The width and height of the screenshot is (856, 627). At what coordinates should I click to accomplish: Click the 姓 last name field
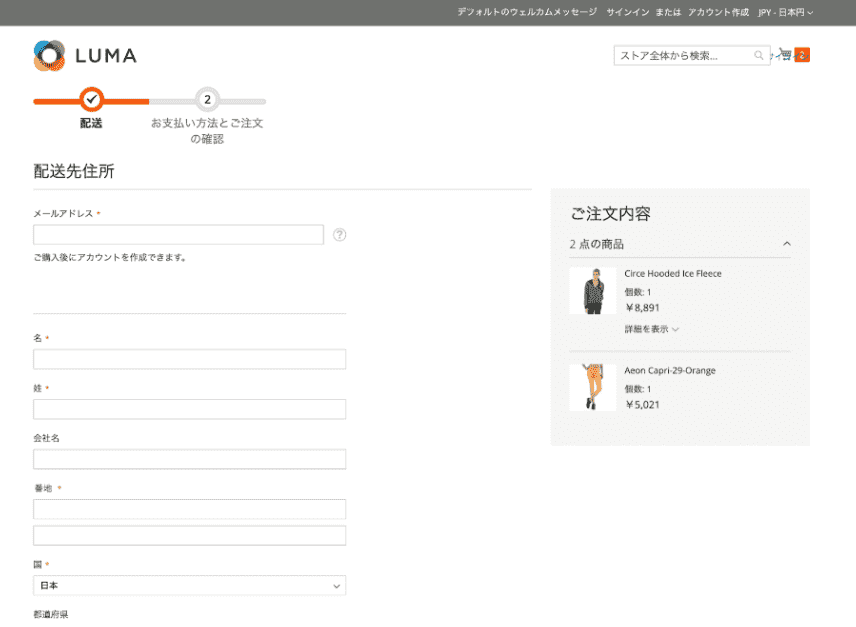pos(189,408)
